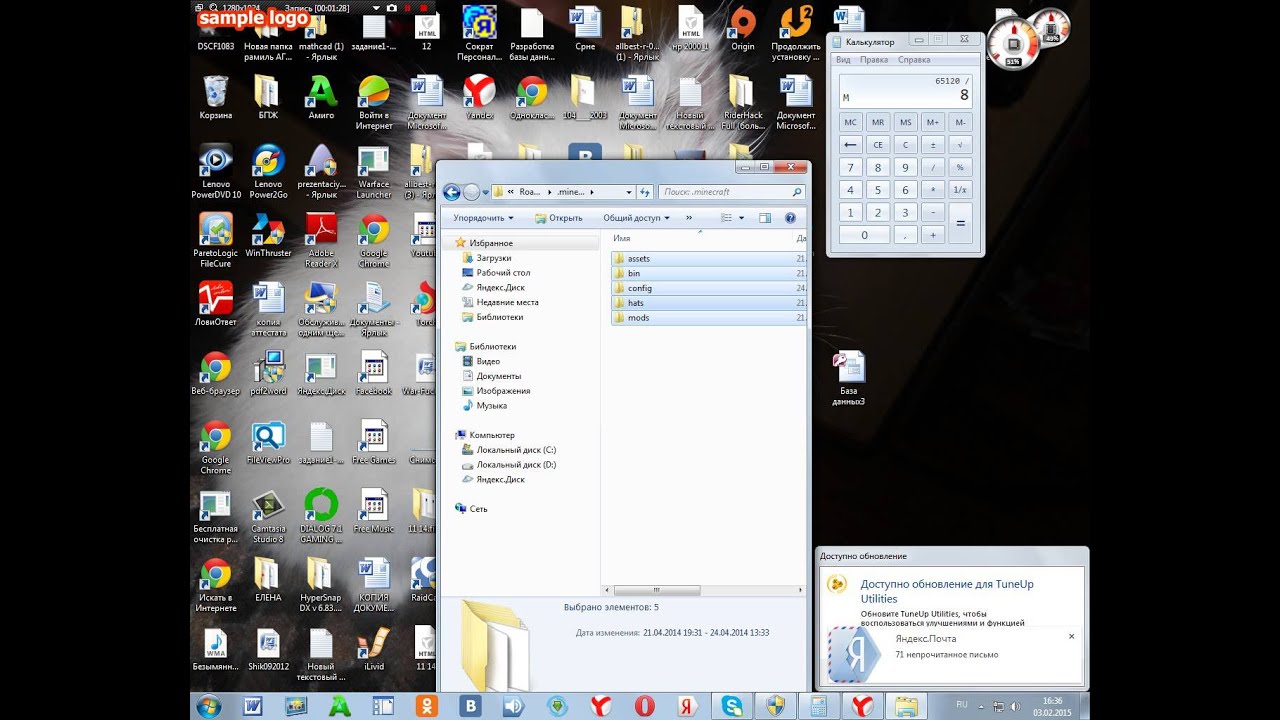The height and width of the screenshot is (720, 1280).
Task: Go back in the Explorer window
Action: pos(451,192)
